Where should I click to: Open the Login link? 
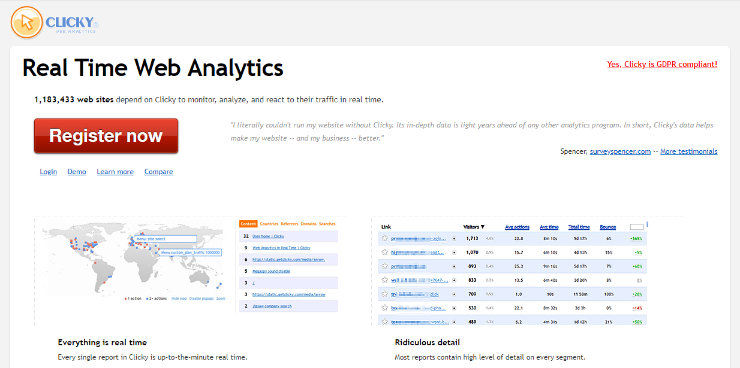pos(49,172)
